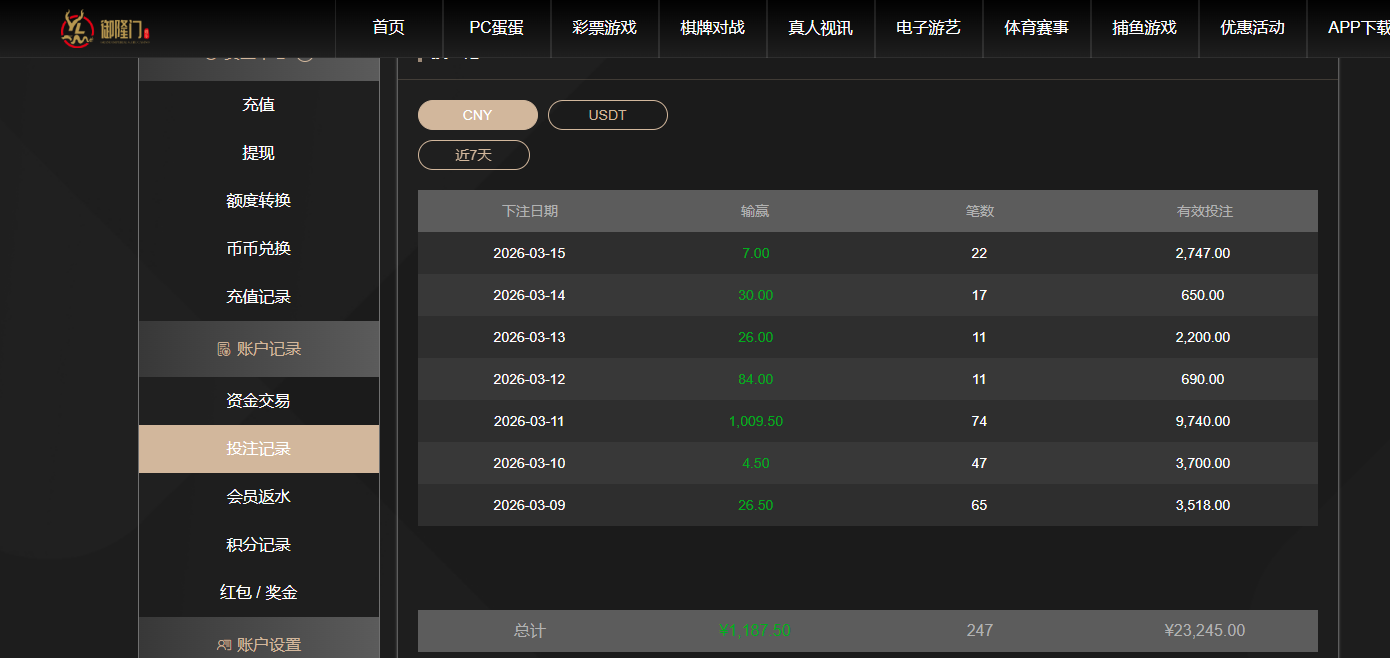View 会员返水 member rebate records
1390x658 pixels.
coord(258,496)
